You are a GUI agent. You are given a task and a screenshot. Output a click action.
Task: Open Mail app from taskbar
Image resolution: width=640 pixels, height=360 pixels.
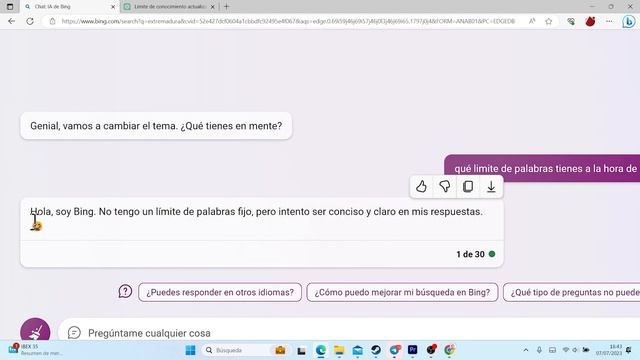(x=358, y=350)
